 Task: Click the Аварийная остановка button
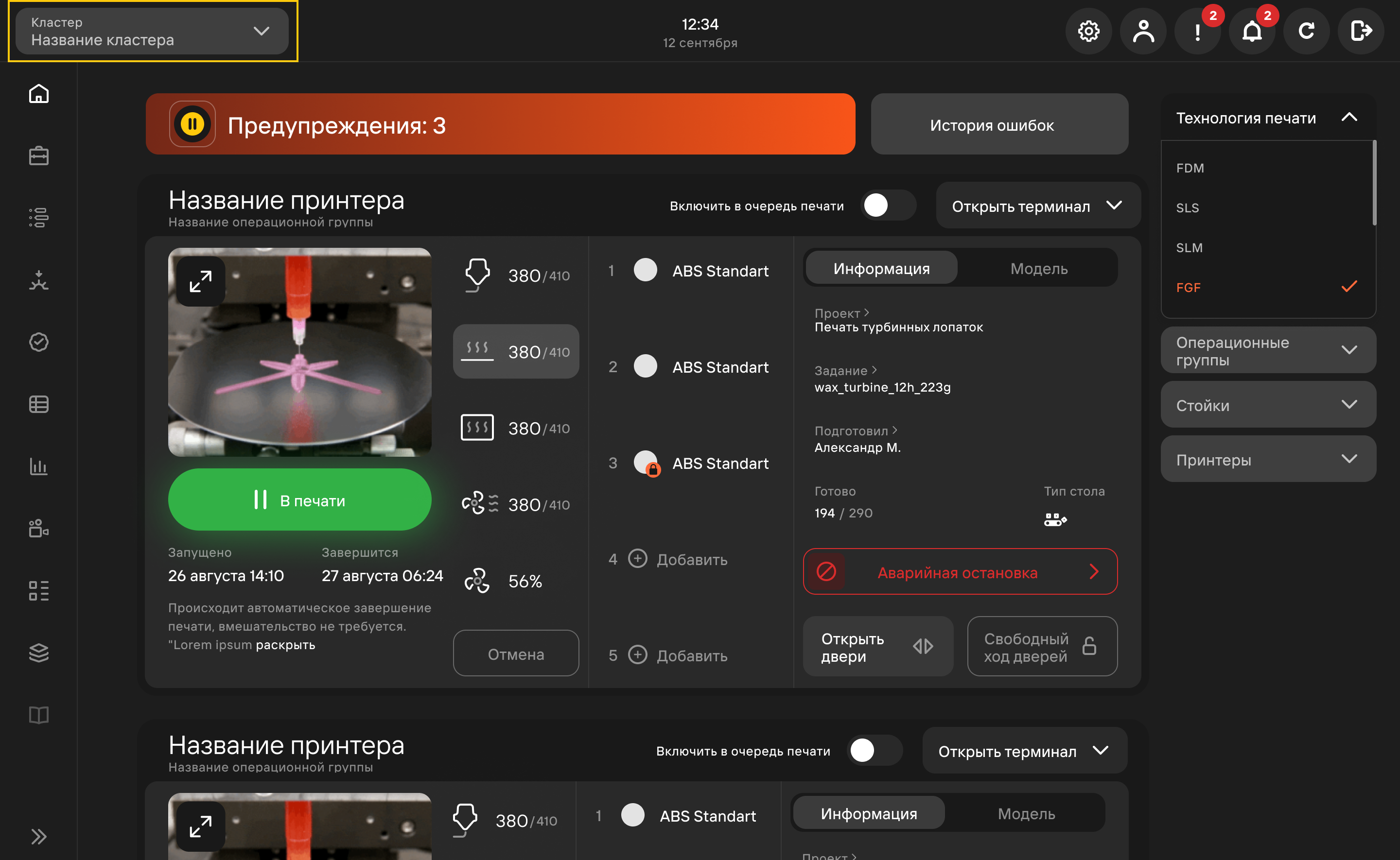960,571
